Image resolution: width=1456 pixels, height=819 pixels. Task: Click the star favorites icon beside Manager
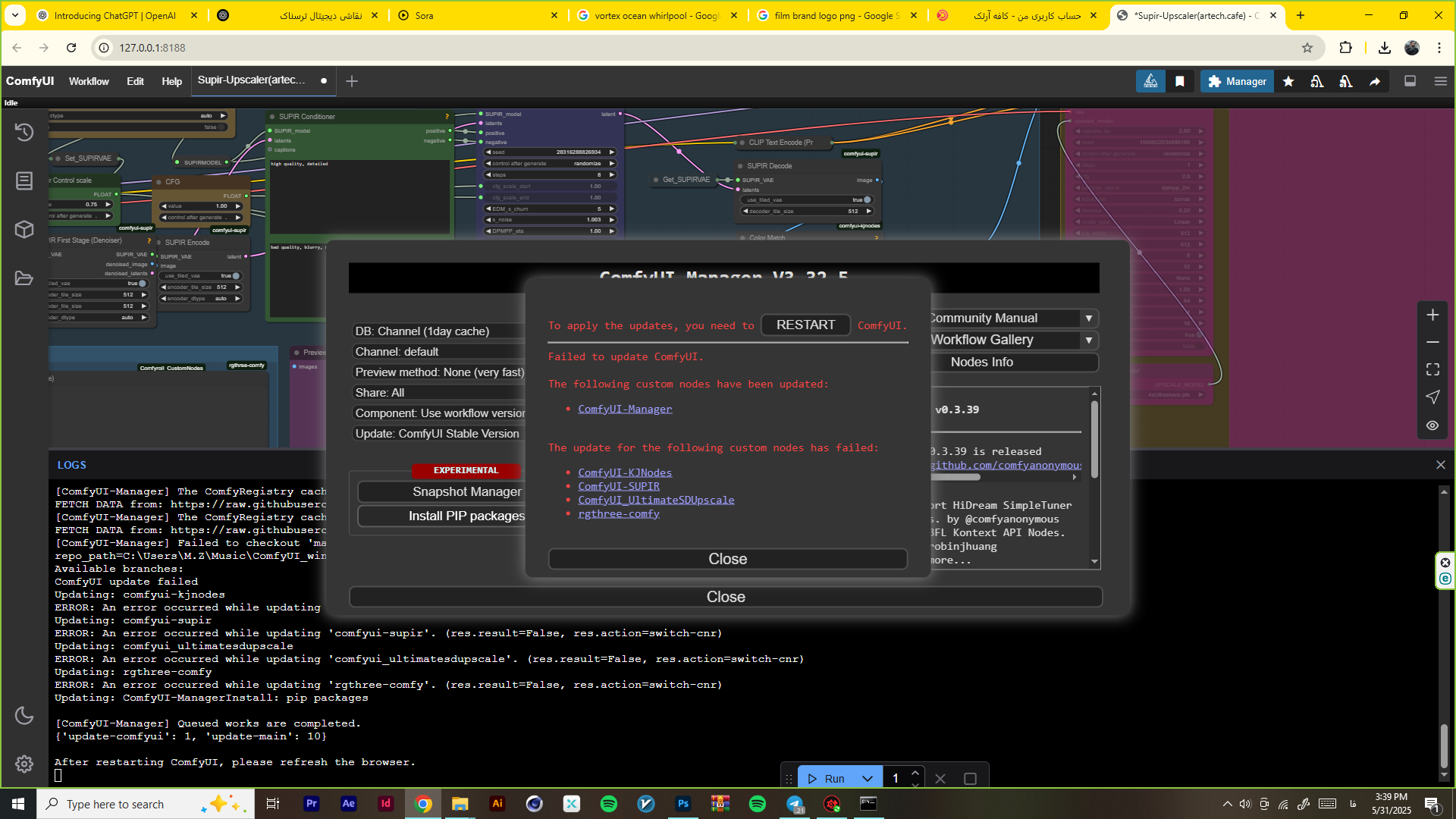1288,81
